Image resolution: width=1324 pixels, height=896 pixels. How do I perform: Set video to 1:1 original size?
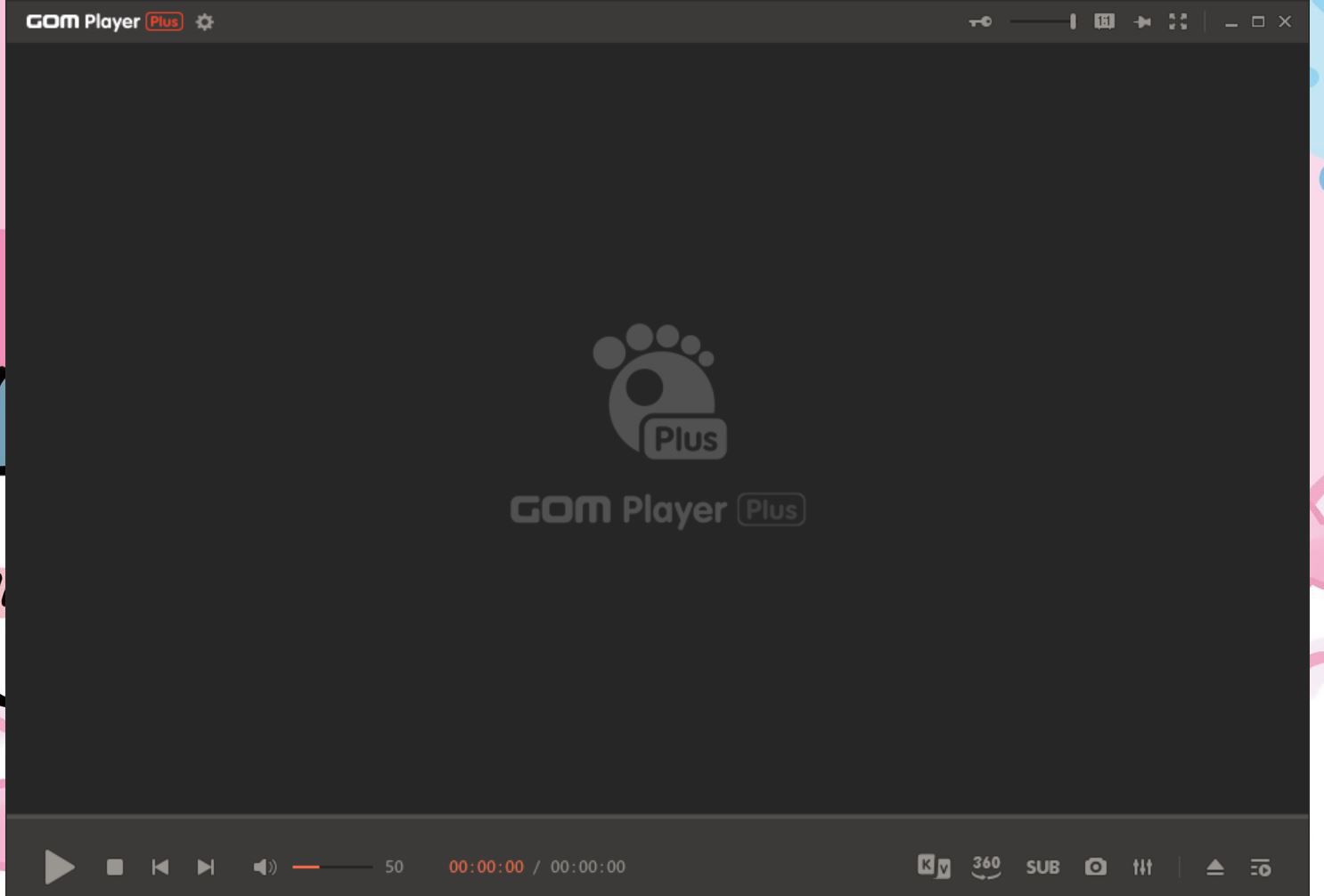[1104, 21]
